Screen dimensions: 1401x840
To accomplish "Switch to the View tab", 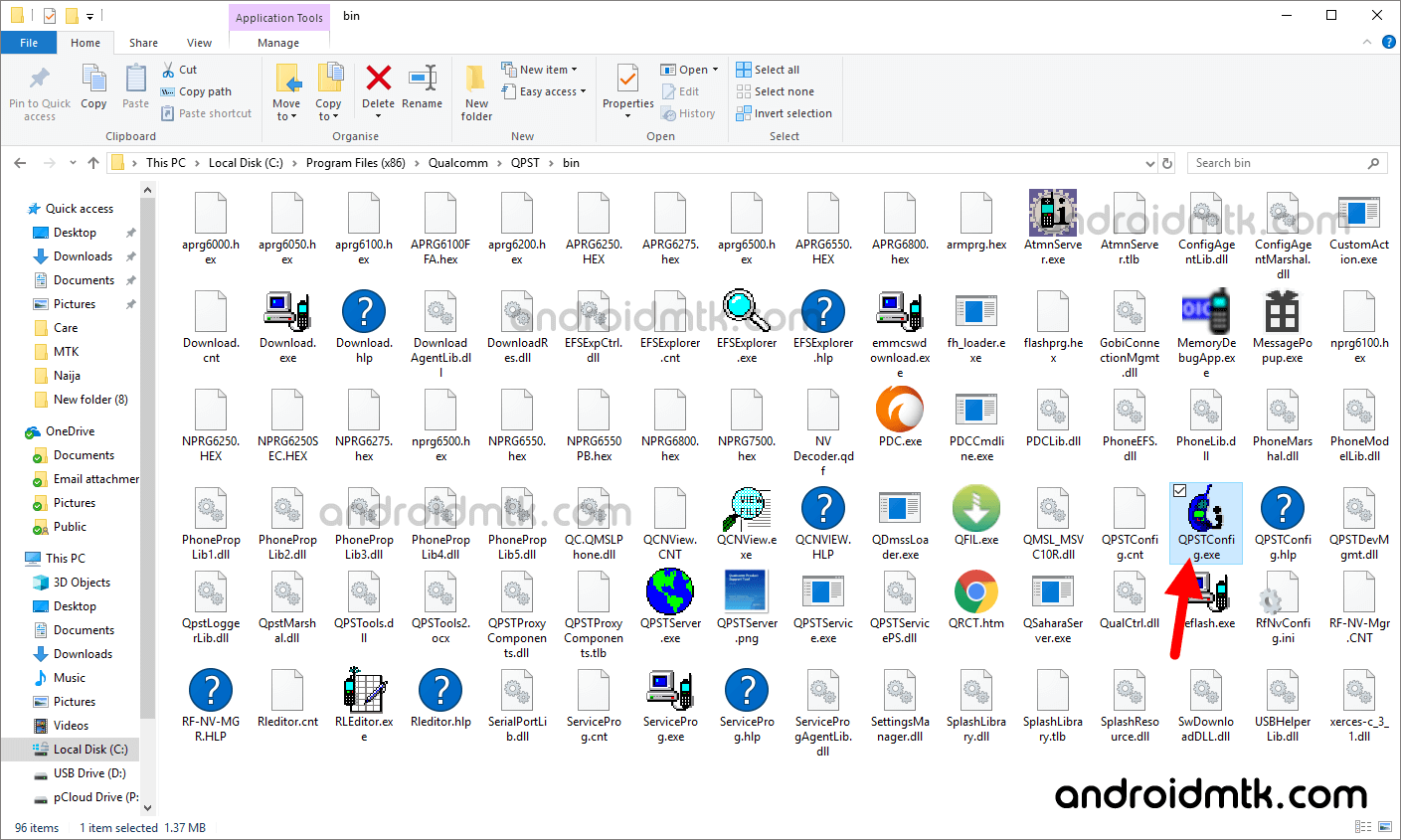I will [199, 43].
